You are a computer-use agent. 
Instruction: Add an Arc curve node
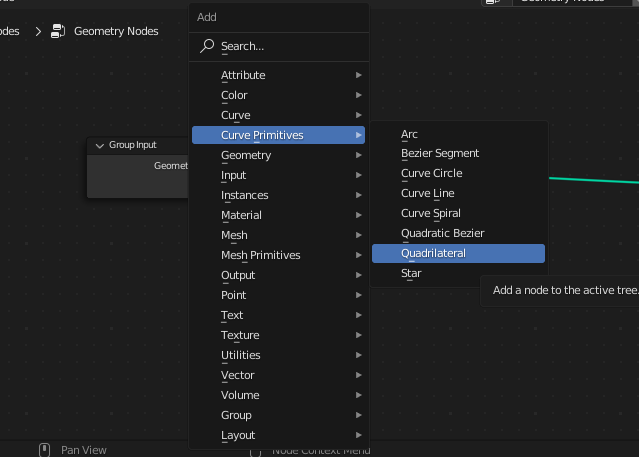[x=458, y=134]
